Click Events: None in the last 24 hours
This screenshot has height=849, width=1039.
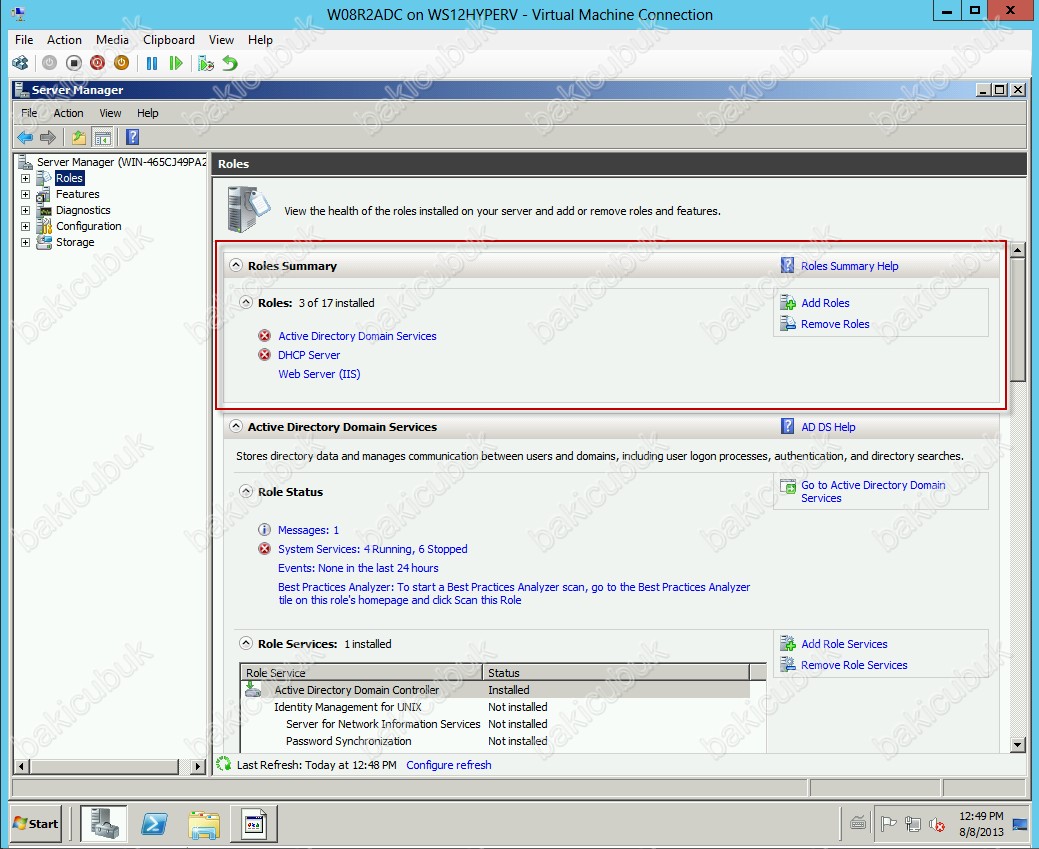tap(358, 568)
